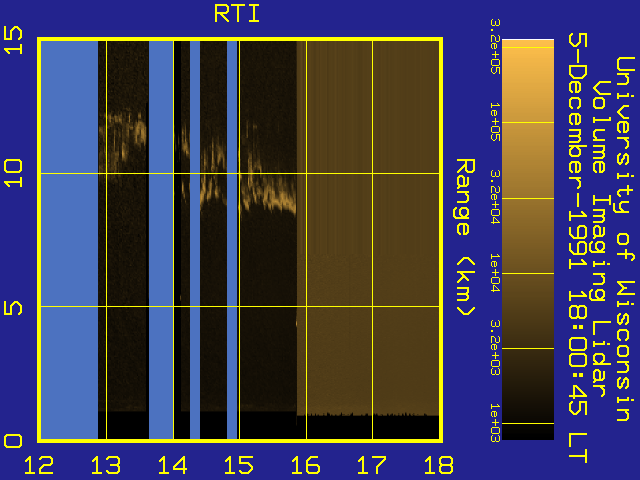Image resolution: width=640 pixels, height=480 pixels.
Task: Click the x-axis label 16
Action: (x=306, y=465)
